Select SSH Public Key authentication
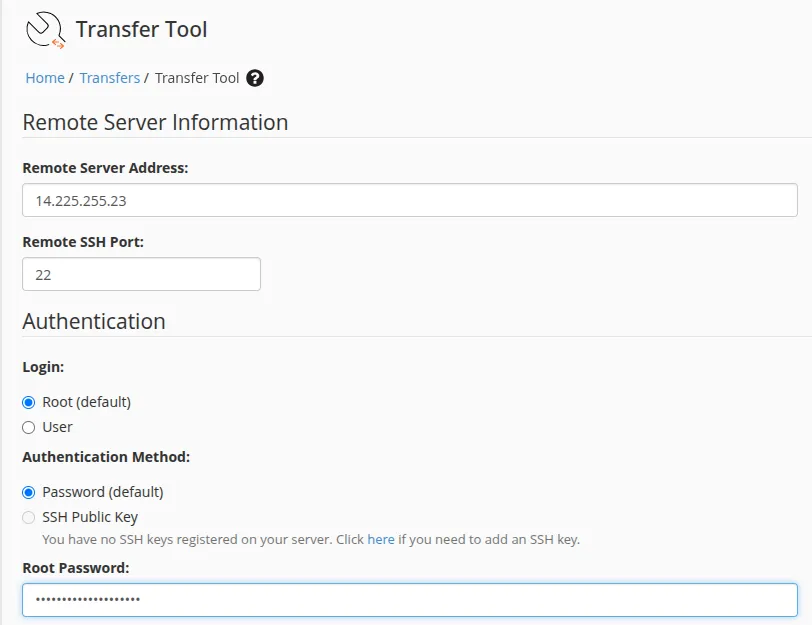 (28, 517)
